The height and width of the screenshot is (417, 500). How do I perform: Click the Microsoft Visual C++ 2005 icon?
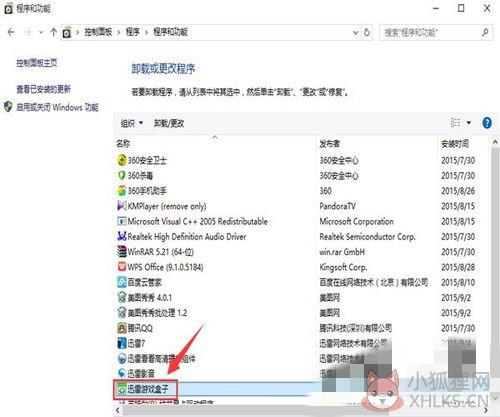tap(122, 221)
